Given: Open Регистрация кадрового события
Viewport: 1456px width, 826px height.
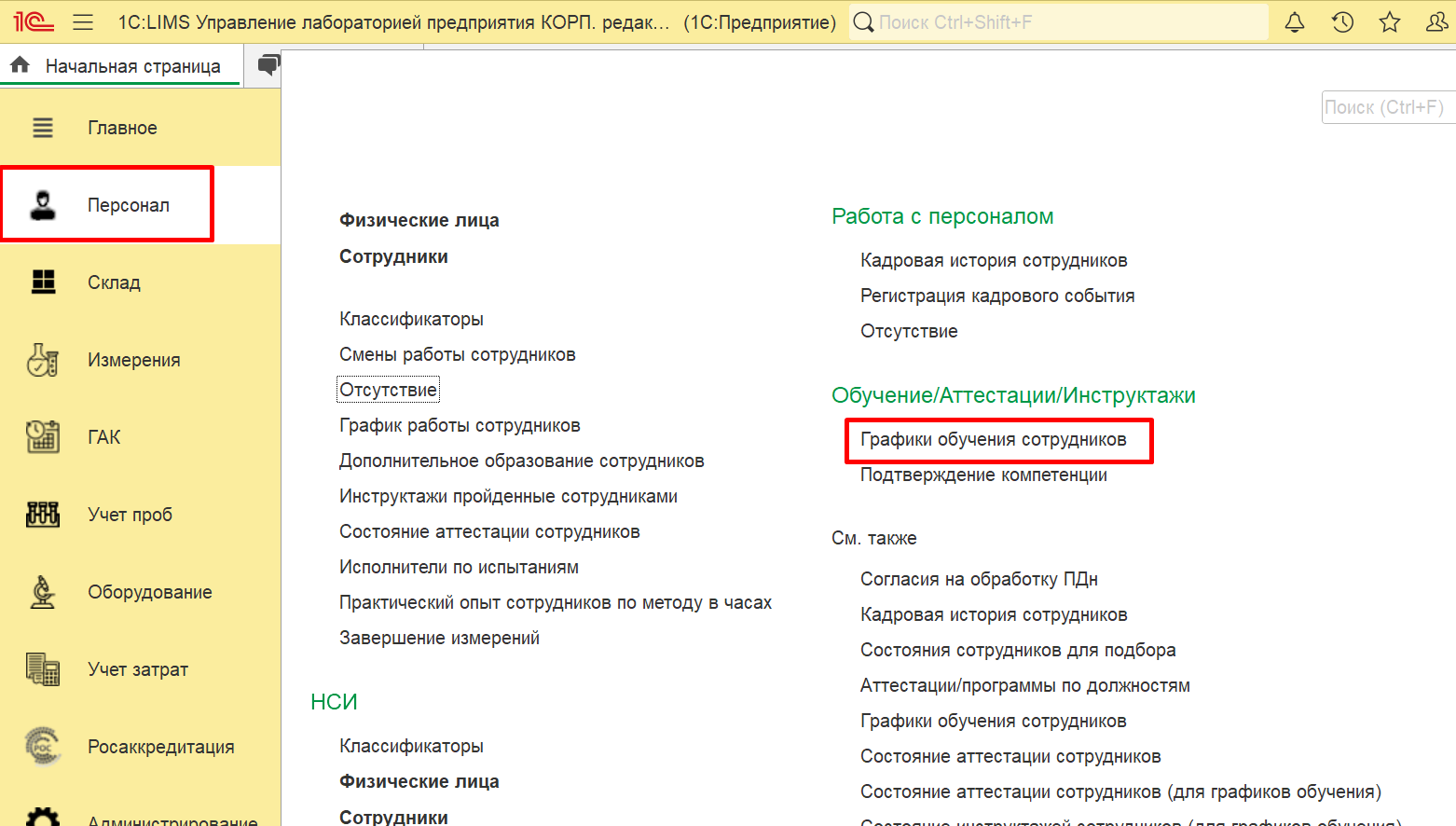Looking at the screenshot, I should [x=997, y=296].
